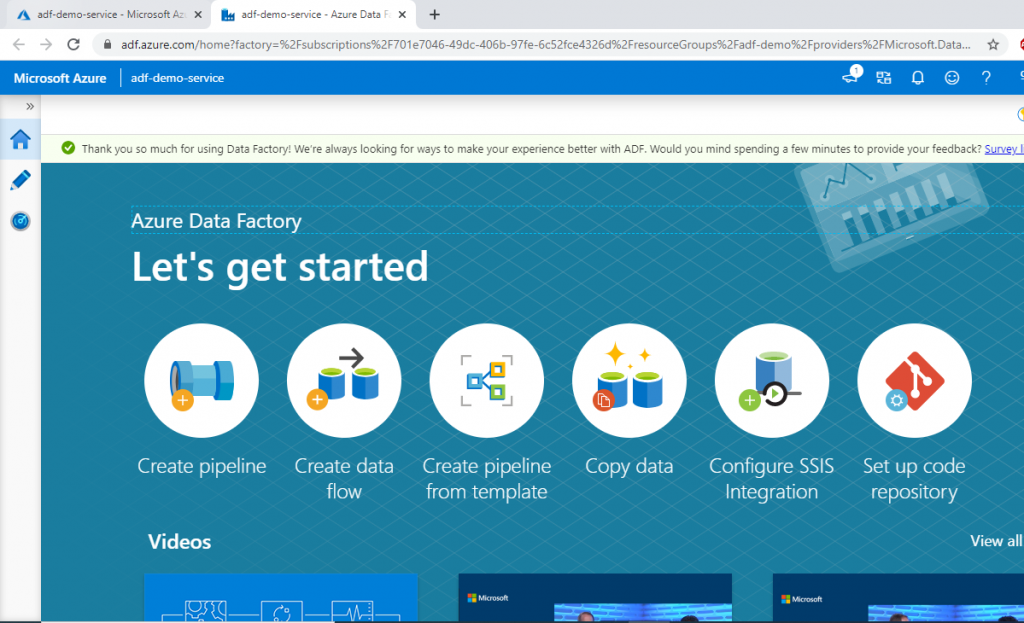1024x623 pixels.
Task: Open the third Microsoft video thumbnail
Action: click(898, 598)
